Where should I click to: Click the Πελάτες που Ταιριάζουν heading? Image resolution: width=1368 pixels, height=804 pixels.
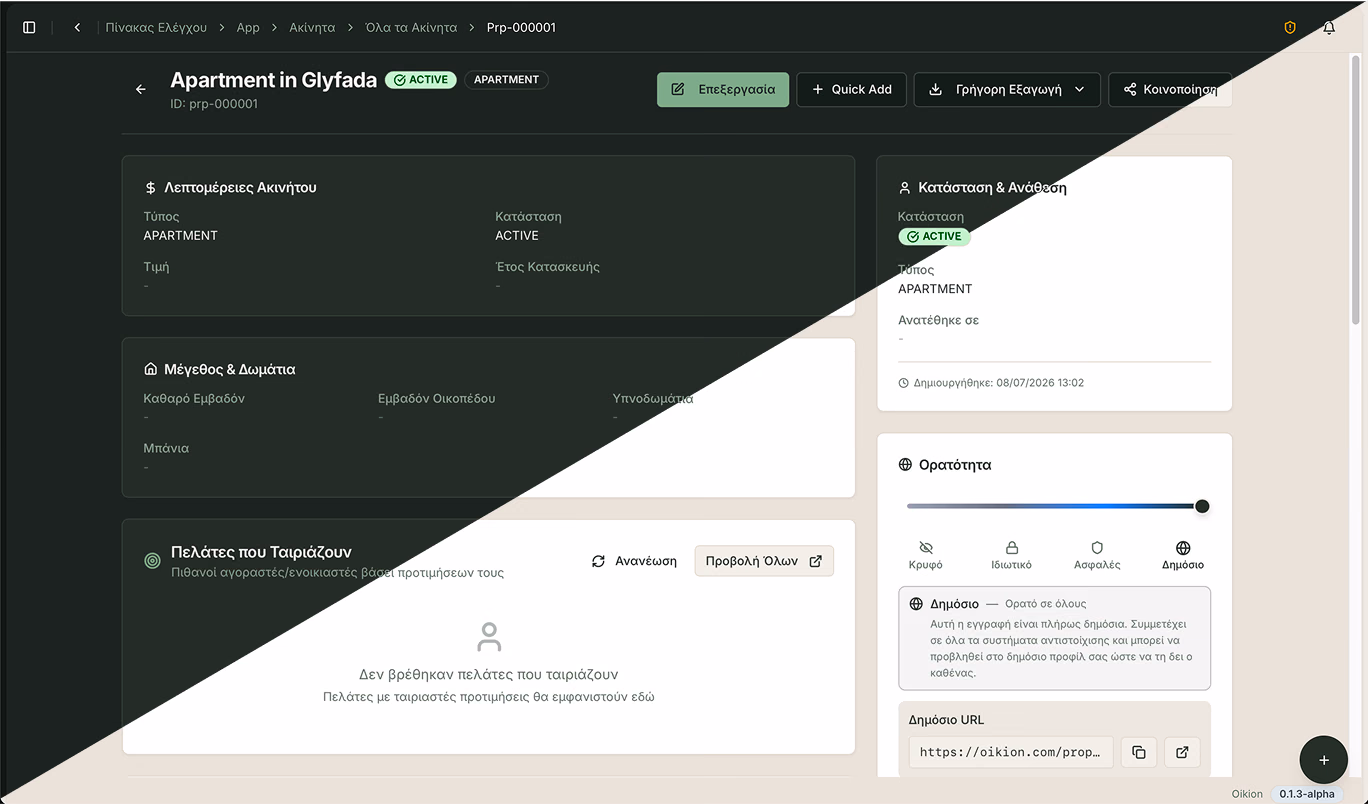[261, 552]
